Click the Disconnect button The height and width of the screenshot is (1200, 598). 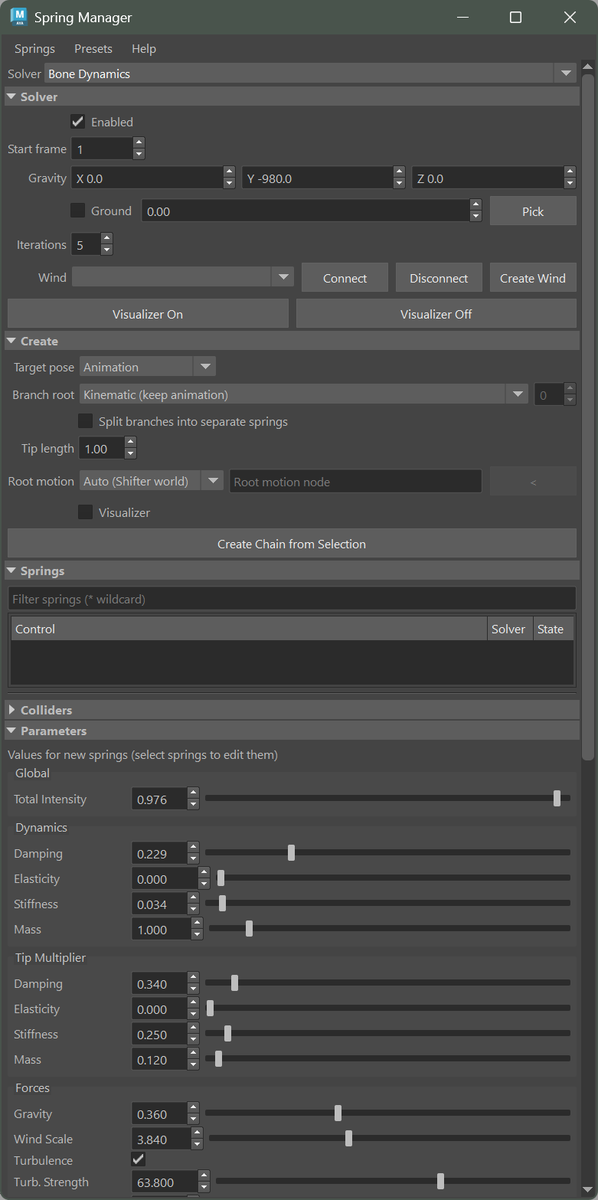(x=439, y=278)
